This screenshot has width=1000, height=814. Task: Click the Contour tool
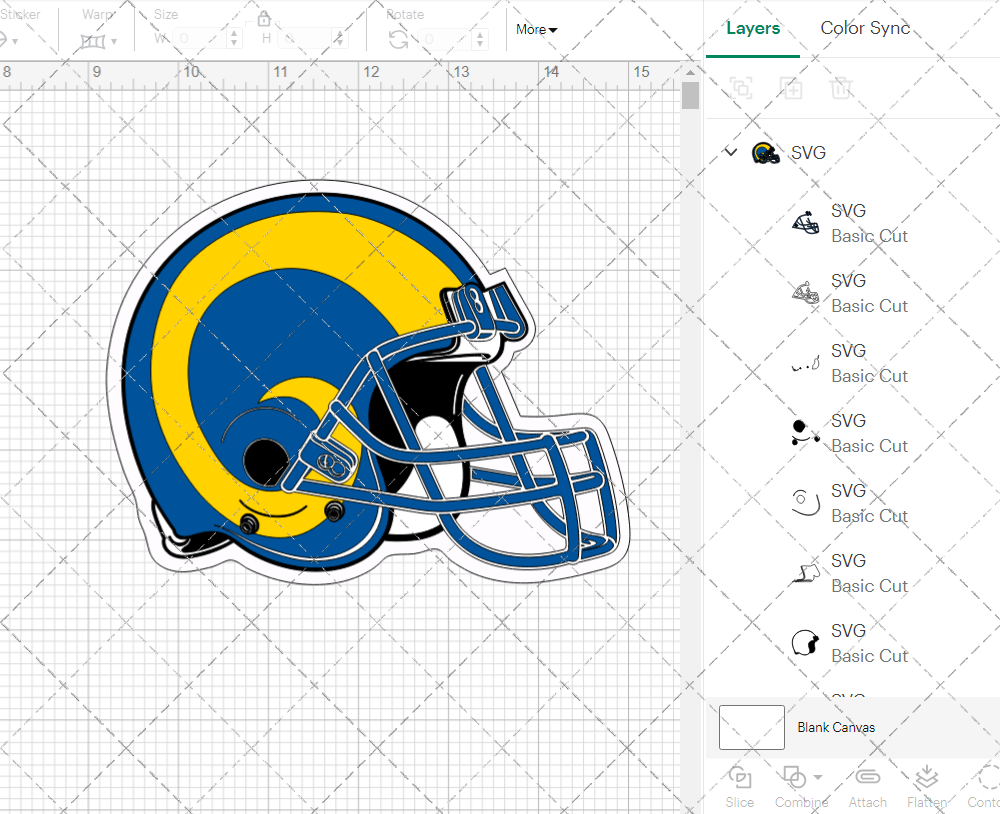click(x=983, y=787)
